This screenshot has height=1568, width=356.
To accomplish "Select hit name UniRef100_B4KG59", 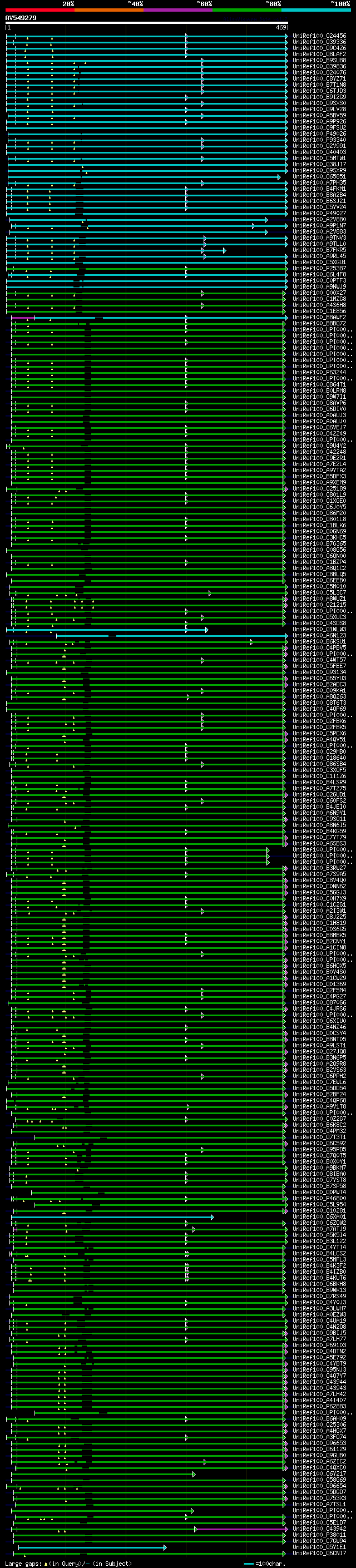I will [x=319, y=832].
